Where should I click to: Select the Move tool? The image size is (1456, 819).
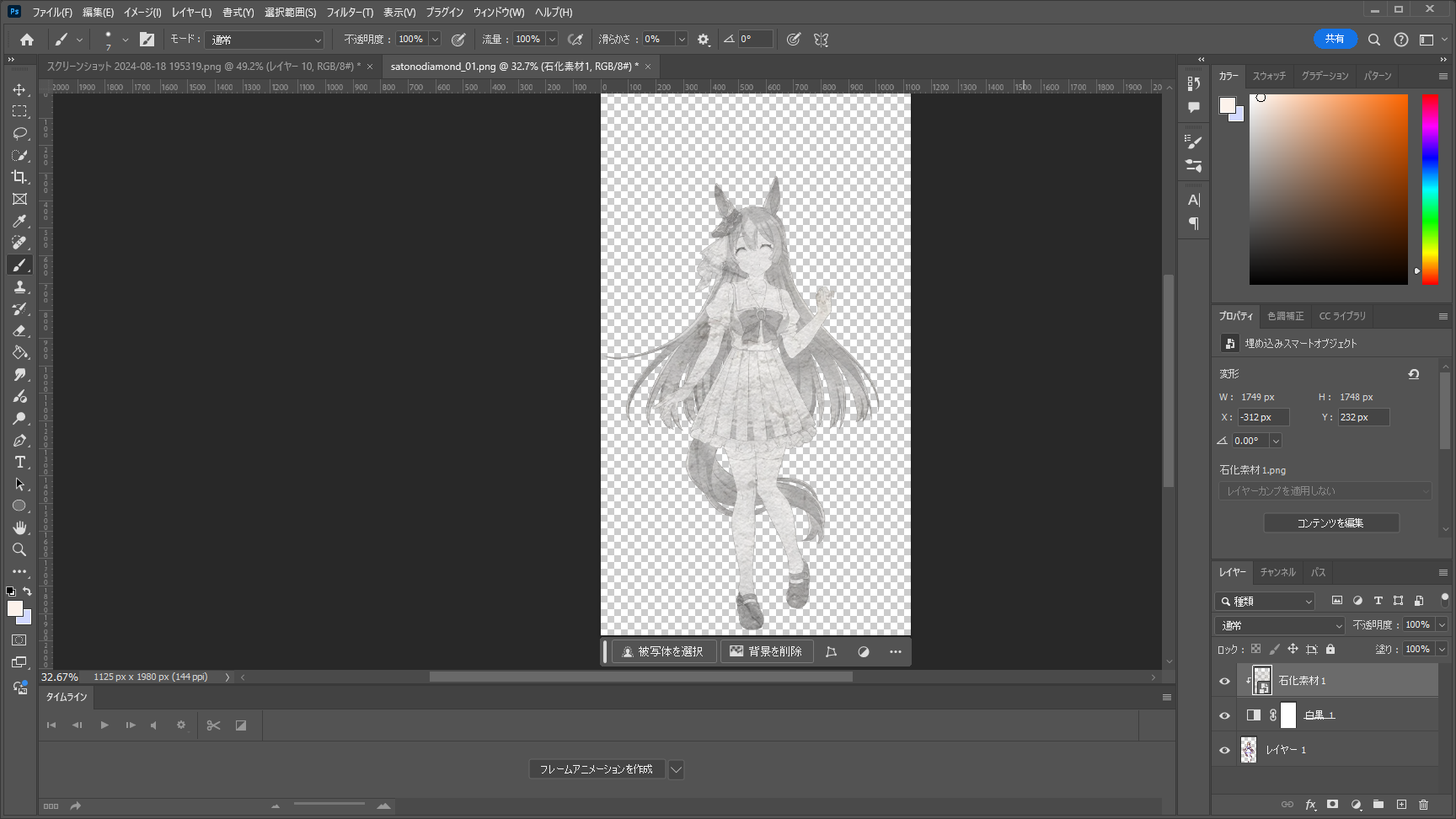(x=19, y=89)
